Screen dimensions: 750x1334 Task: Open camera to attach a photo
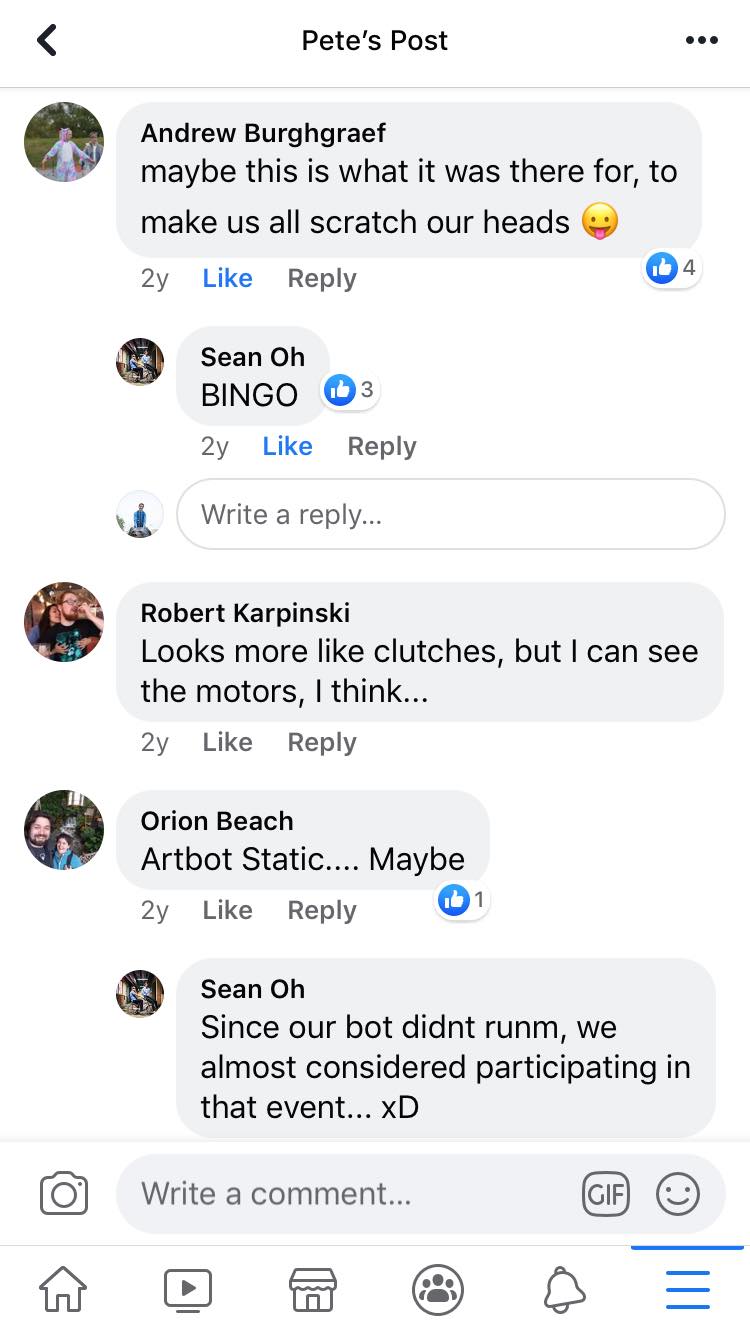click(x=64, y=1193)
